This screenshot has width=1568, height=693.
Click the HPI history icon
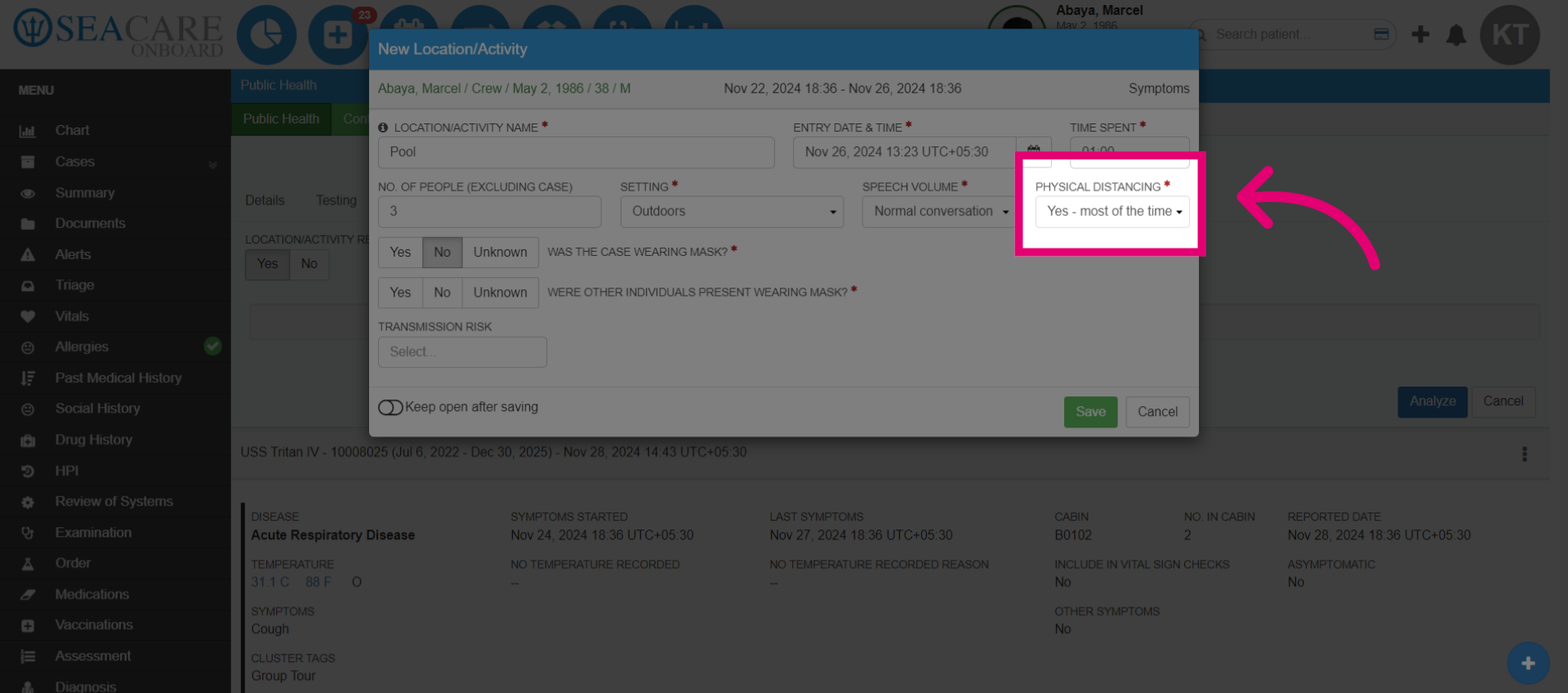[28, 472]
